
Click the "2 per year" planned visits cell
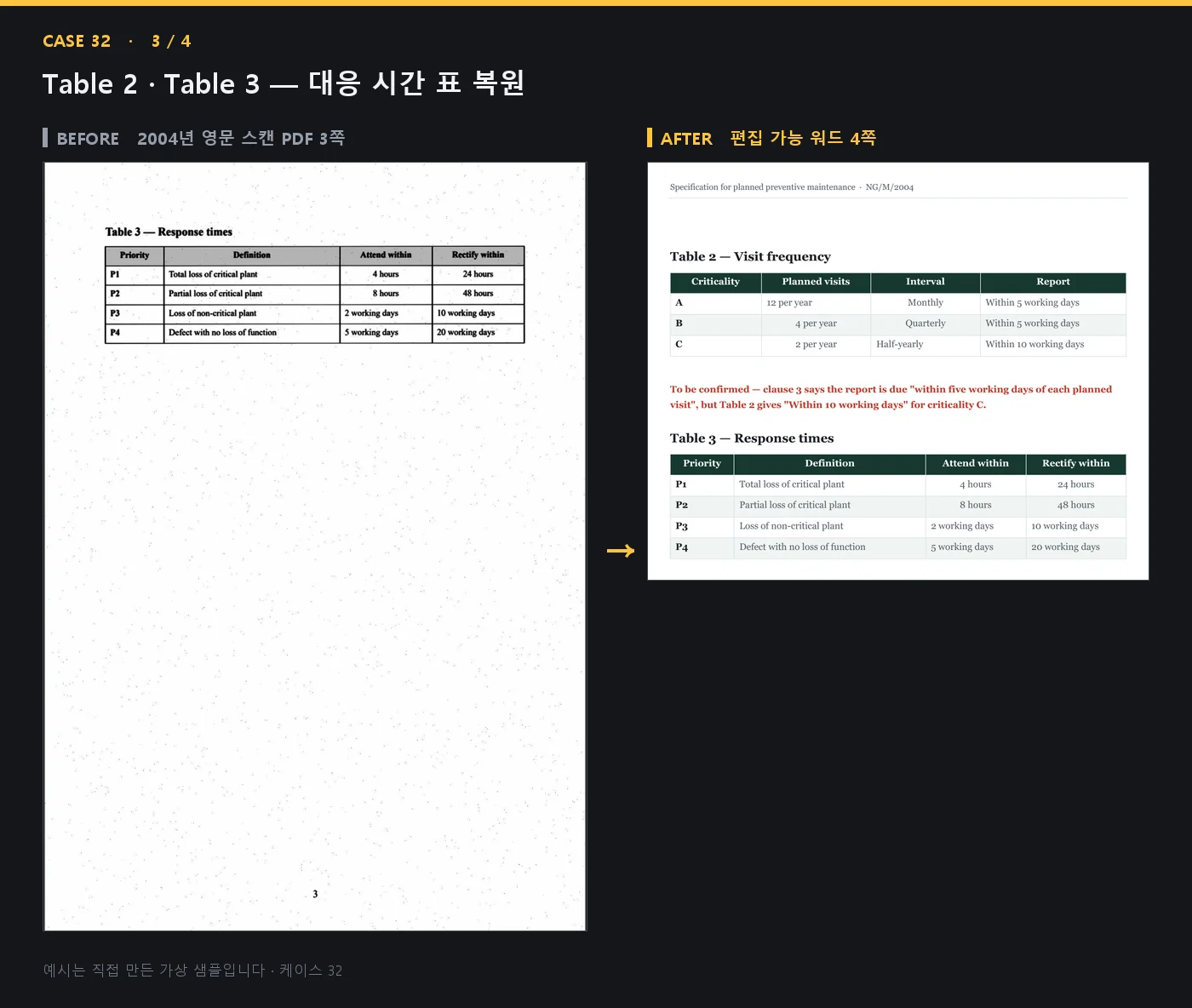pyautogui.click(x=816, y=345)
